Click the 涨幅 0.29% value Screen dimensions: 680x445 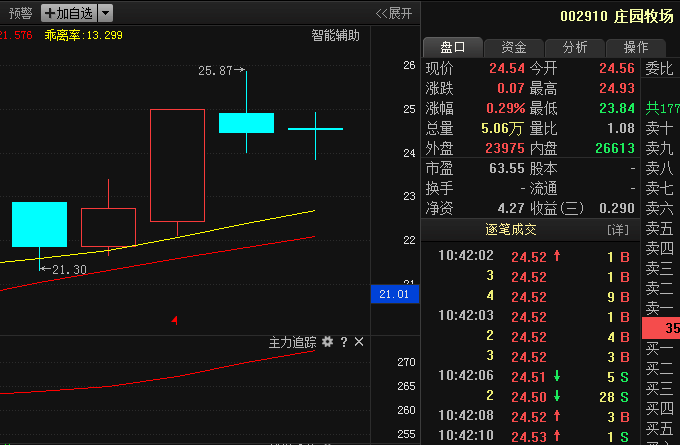pyautogui.click(x=506, y=108)
